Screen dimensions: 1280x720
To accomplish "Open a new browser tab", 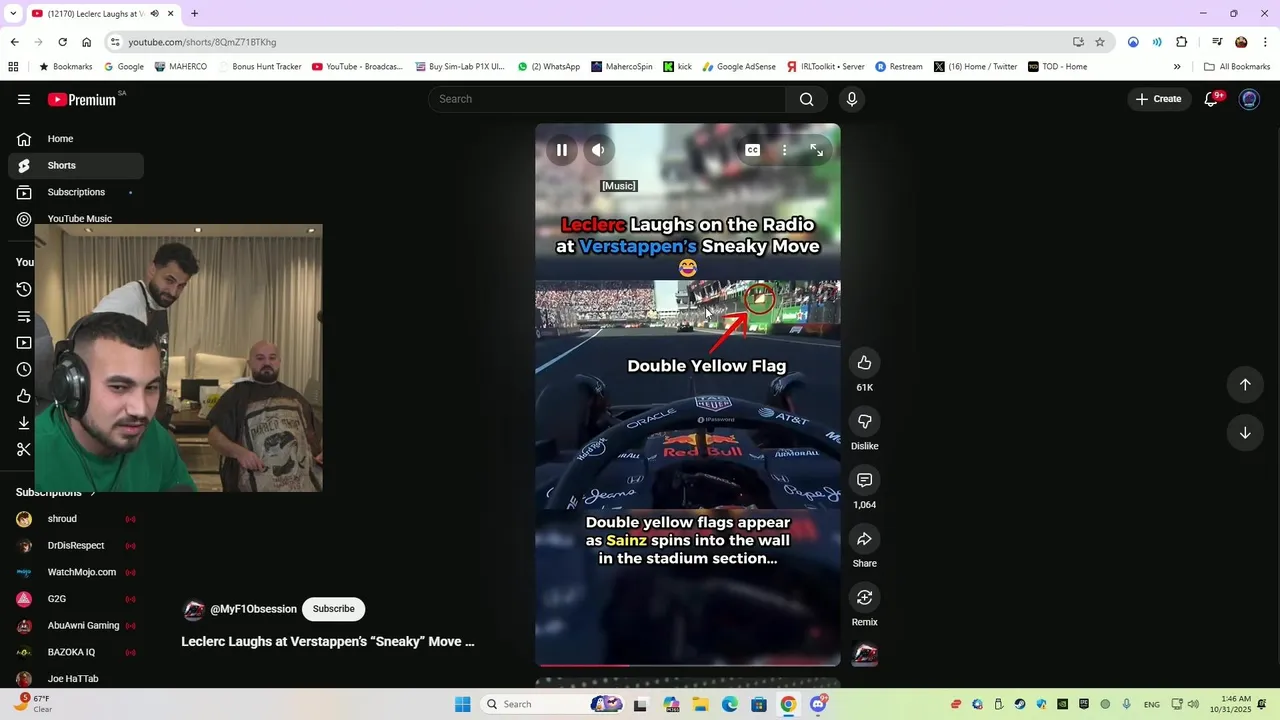I will (194, 13).
